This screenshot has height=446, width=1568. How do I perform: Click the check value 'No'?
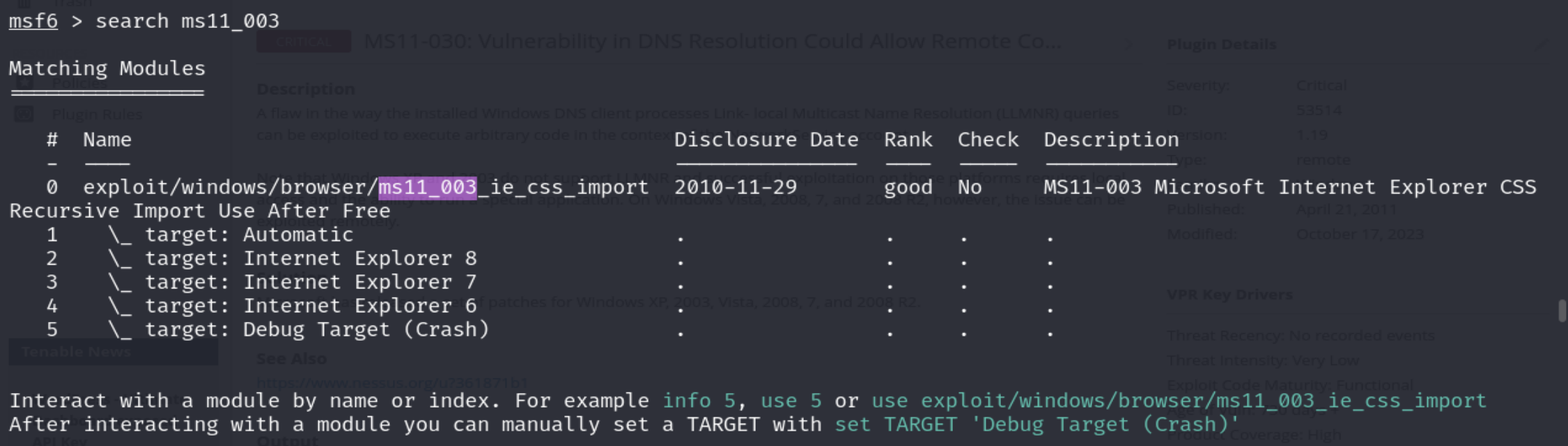(x=970, y=187)
